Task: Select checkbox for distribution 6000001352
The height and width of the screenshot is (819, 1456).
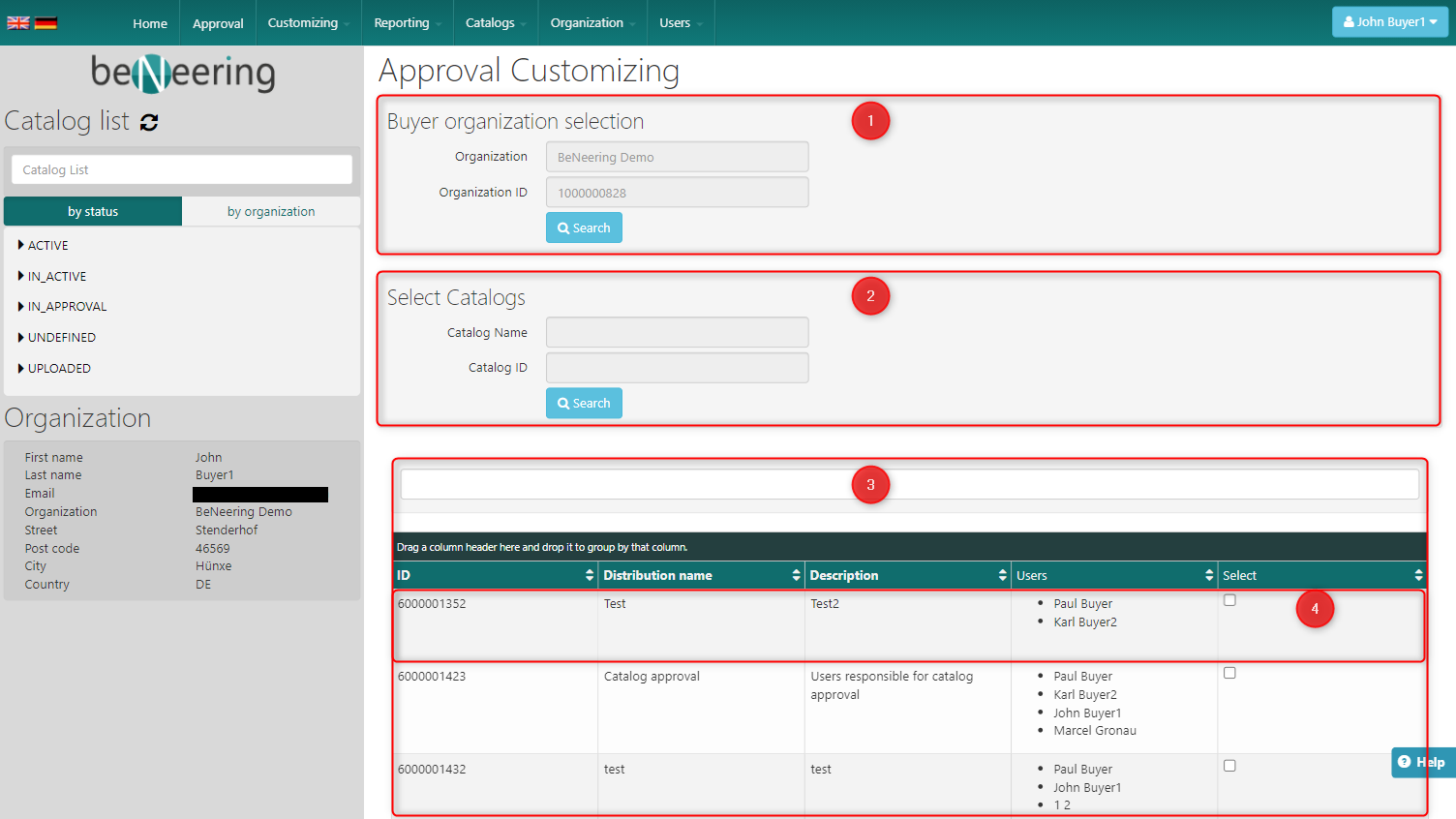Action: tap(1229, 600)
